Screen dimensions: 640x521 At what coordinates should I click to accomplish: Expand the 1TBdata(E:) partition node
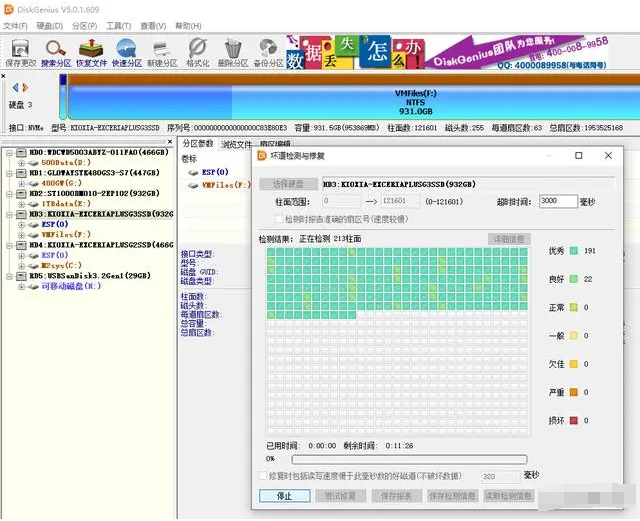(21, 204)
